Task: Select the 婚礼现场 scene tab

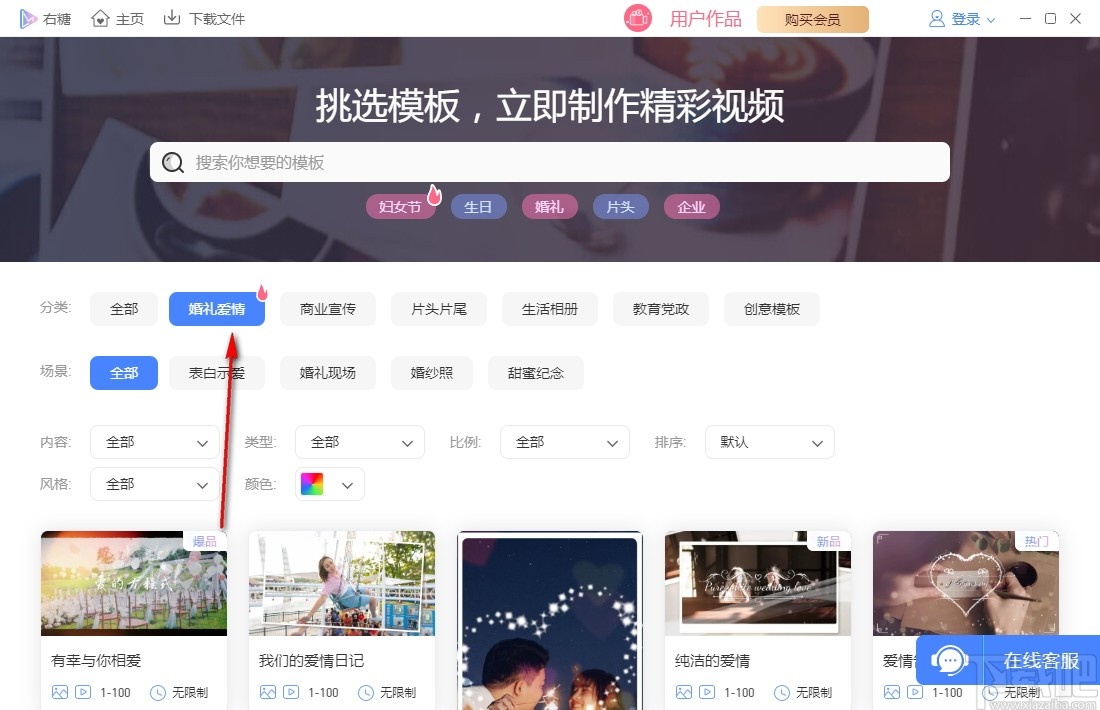Action: pos(327,372)
